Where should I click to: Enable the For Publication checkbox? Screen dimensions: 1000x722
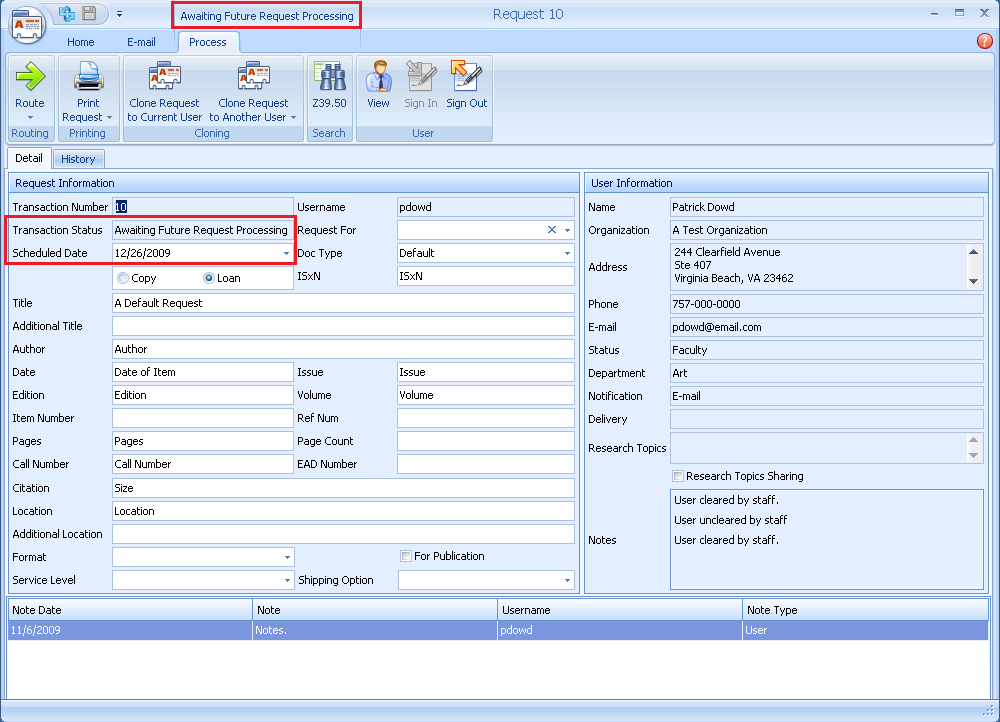405,556
